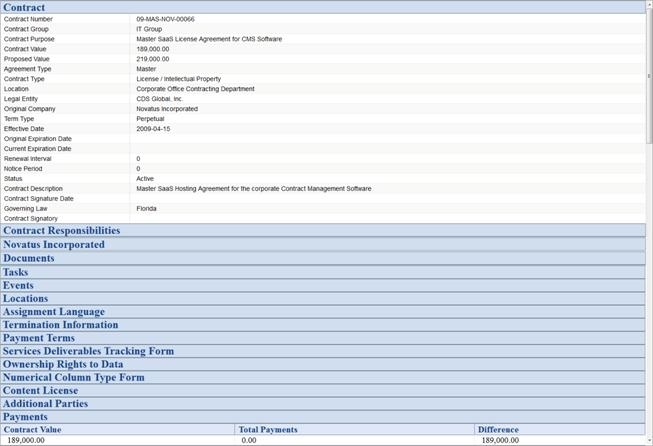Open Services Deliverables Tracking Form section
Image resolution: width=653 pixels, height=446 pixels.
pyautogui.click(x=323, y=351)
